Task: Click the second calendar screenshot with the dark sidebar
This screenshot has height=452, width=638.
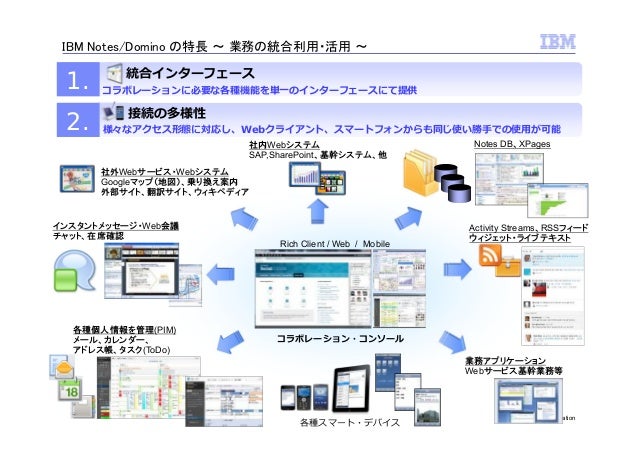Action: pos(224,402)
